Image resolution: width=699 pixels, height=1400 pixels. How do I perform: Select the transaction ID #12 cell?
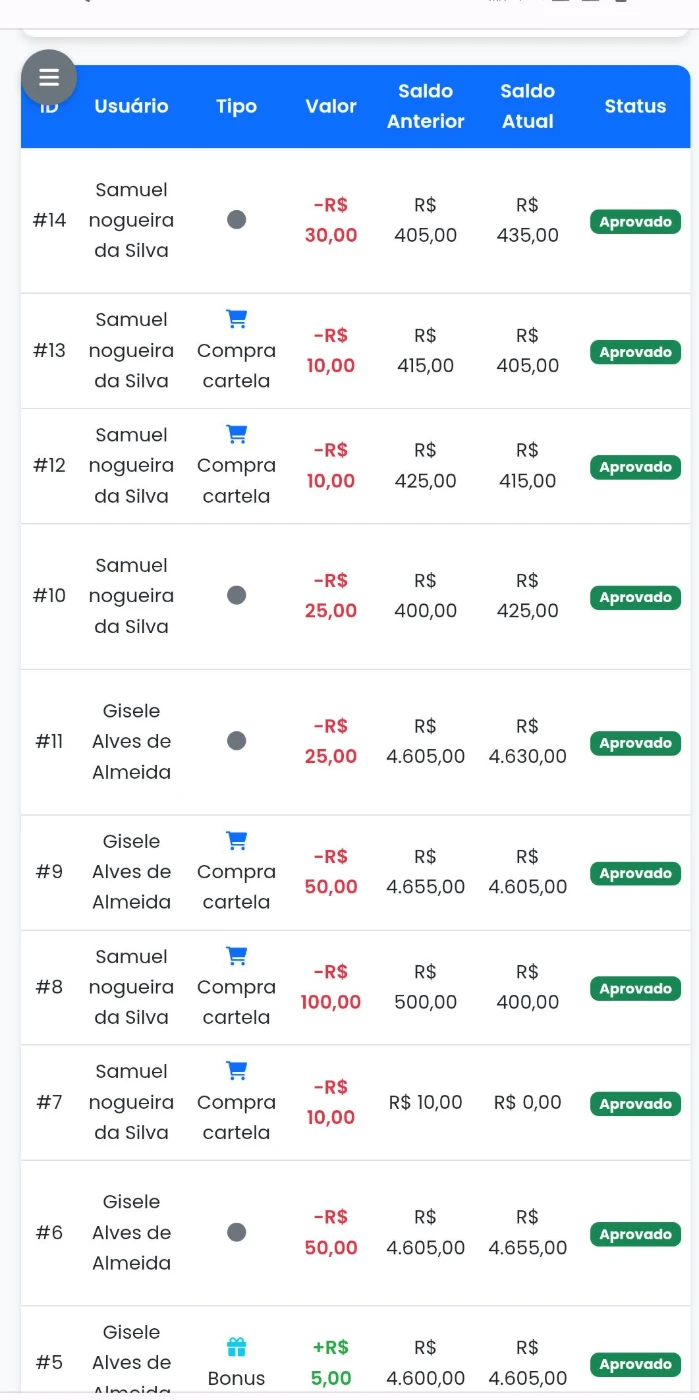click(49, 465)
